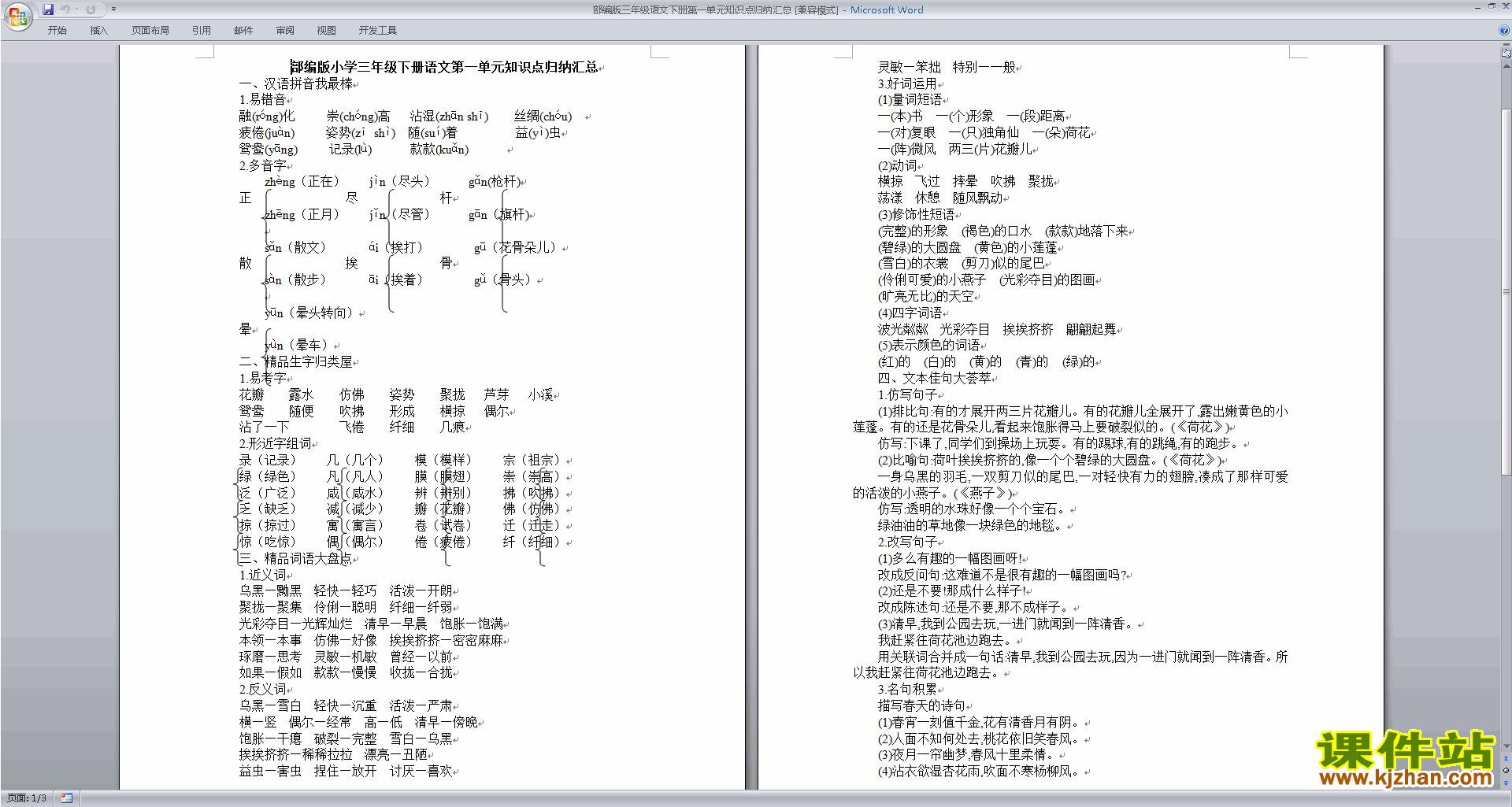Open the Select Browse Object button
The height and width of the screenshot is (807, 1512).
pyautogui.click(x=1506, y=770)
